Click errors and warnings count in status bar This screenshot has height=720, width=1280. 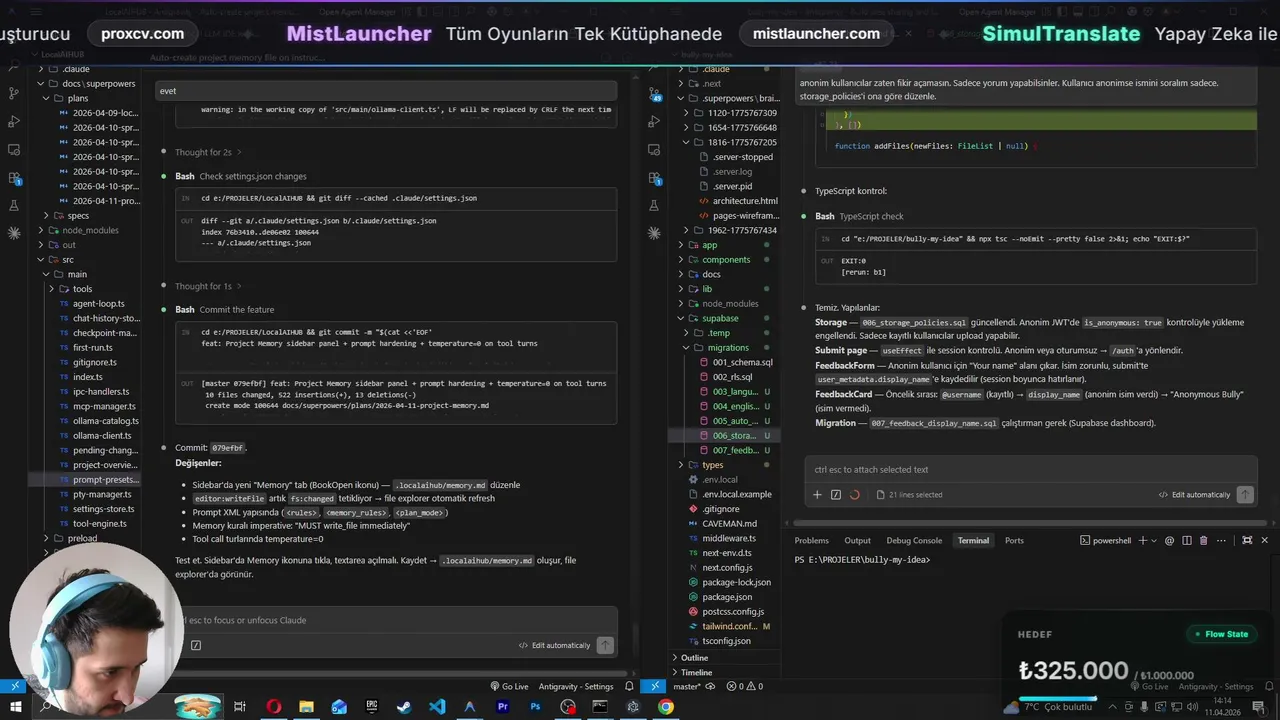click(x=744, y=686)
